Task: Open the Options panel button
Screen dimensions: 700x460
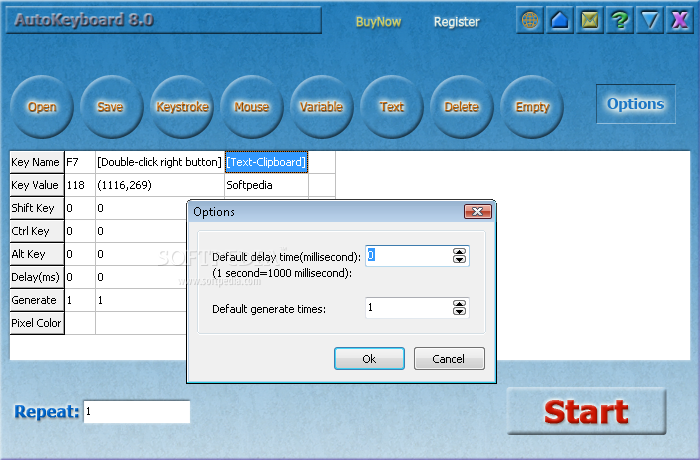Action: coord(636,104)
